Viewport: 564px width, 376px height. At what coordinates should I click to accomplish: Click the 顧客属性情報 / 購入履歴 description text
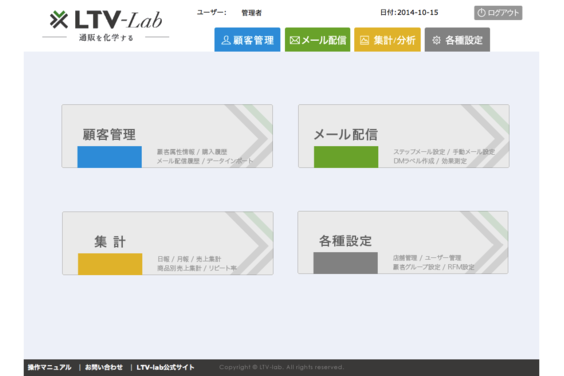click(x=192, y=152)
